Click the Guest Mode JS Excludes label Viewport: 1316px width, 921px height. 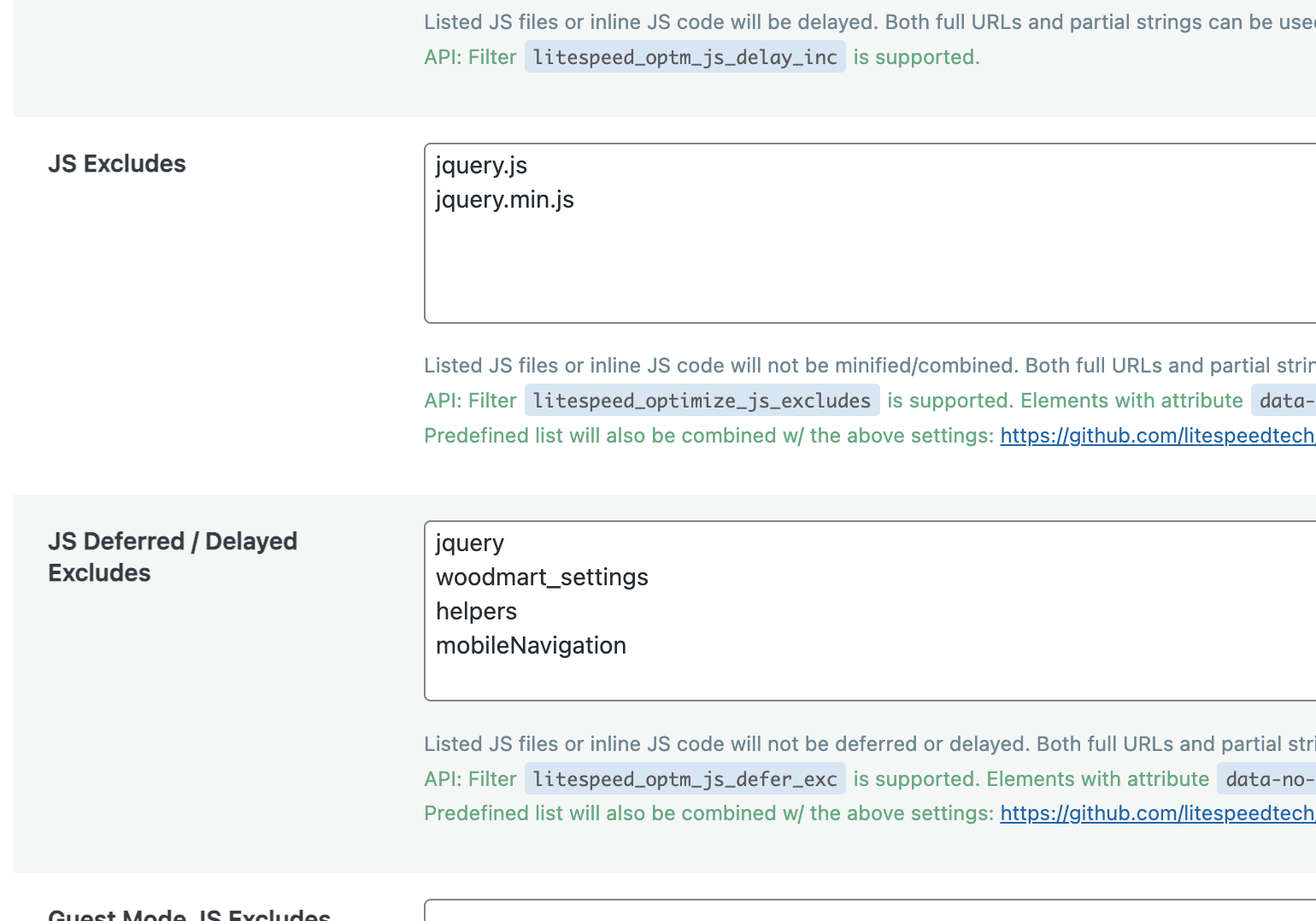pos(189,914)
